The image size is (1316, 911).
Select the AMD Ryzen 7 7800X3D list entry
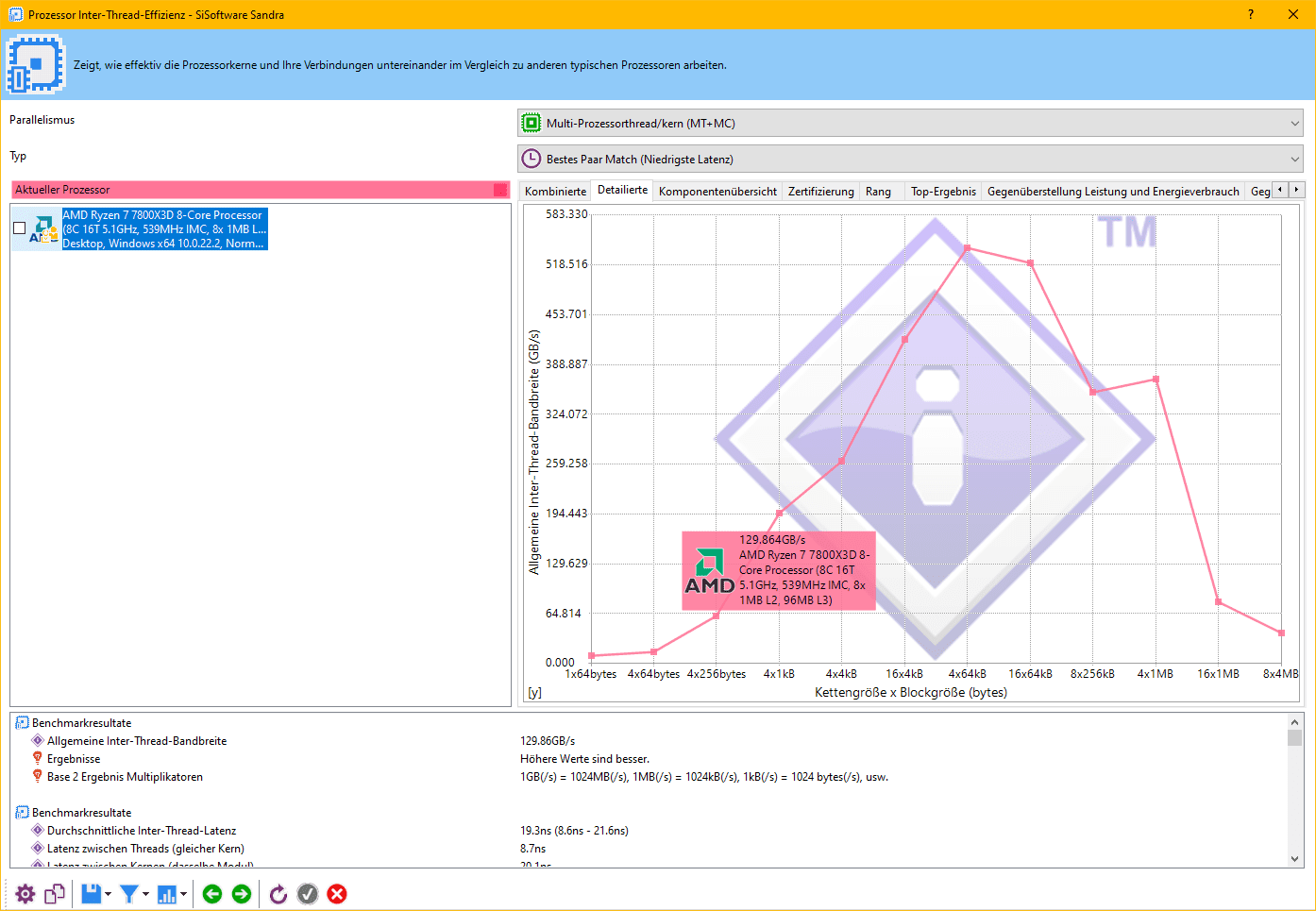164,229
